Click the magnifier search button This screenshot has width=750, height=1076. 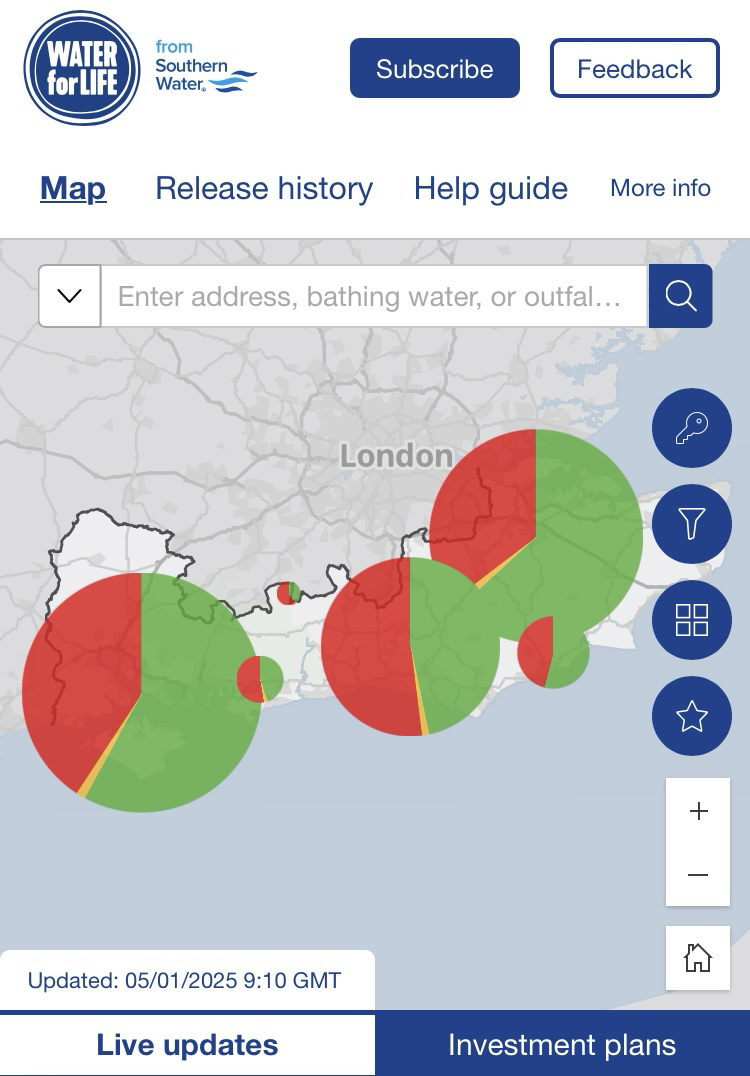click(680, 296)
